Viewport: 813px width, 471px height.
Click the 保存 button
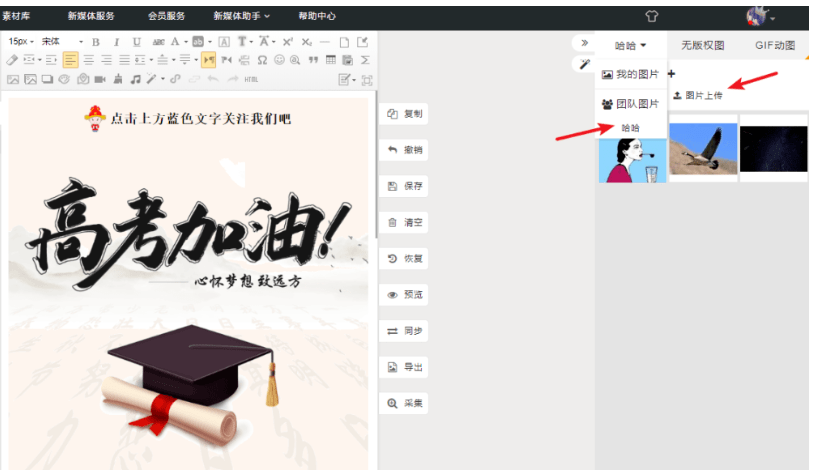[404, 186]
